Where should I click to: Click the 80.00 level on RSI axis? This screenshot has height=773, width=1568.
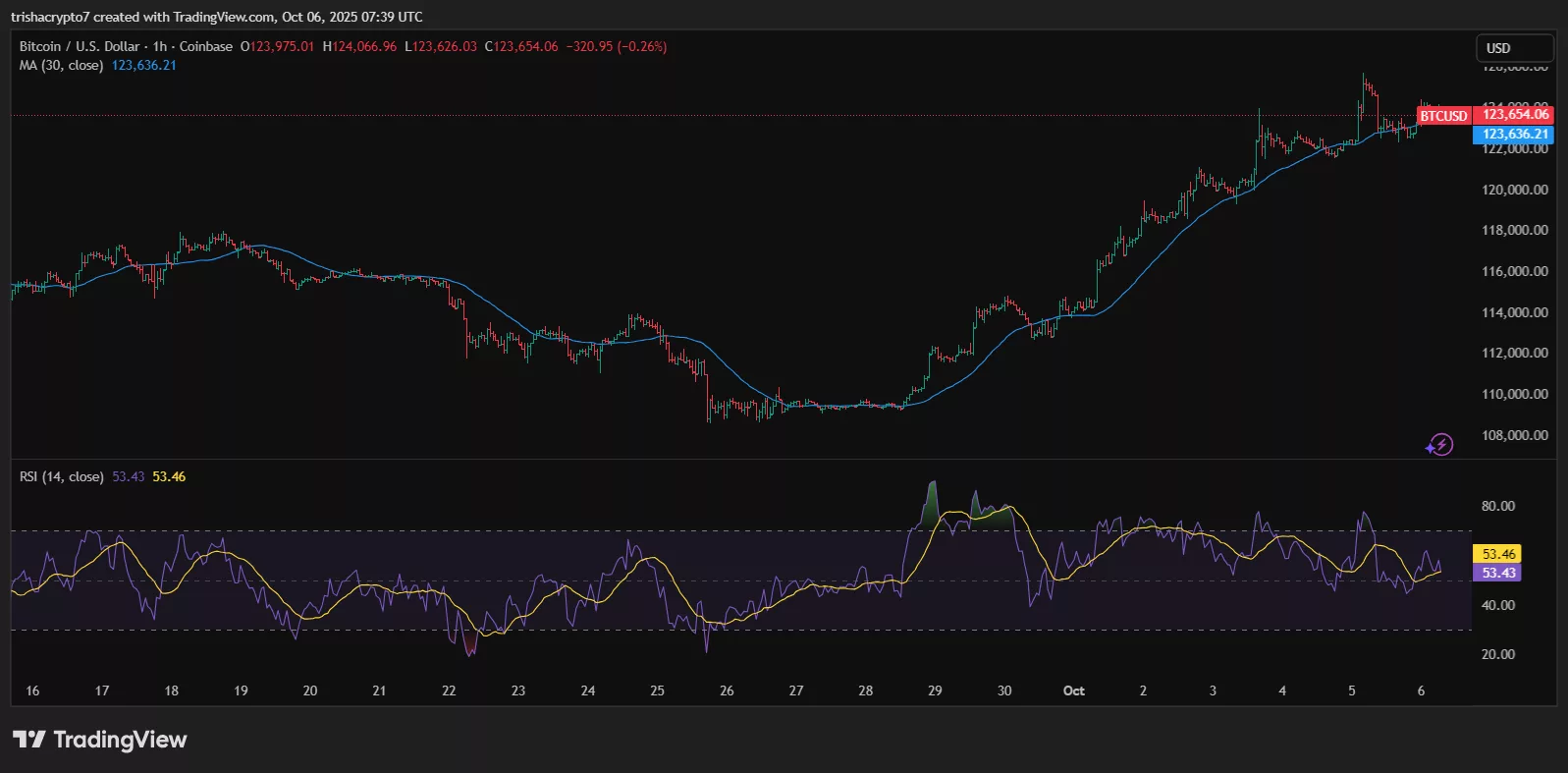coord(1497,507)
